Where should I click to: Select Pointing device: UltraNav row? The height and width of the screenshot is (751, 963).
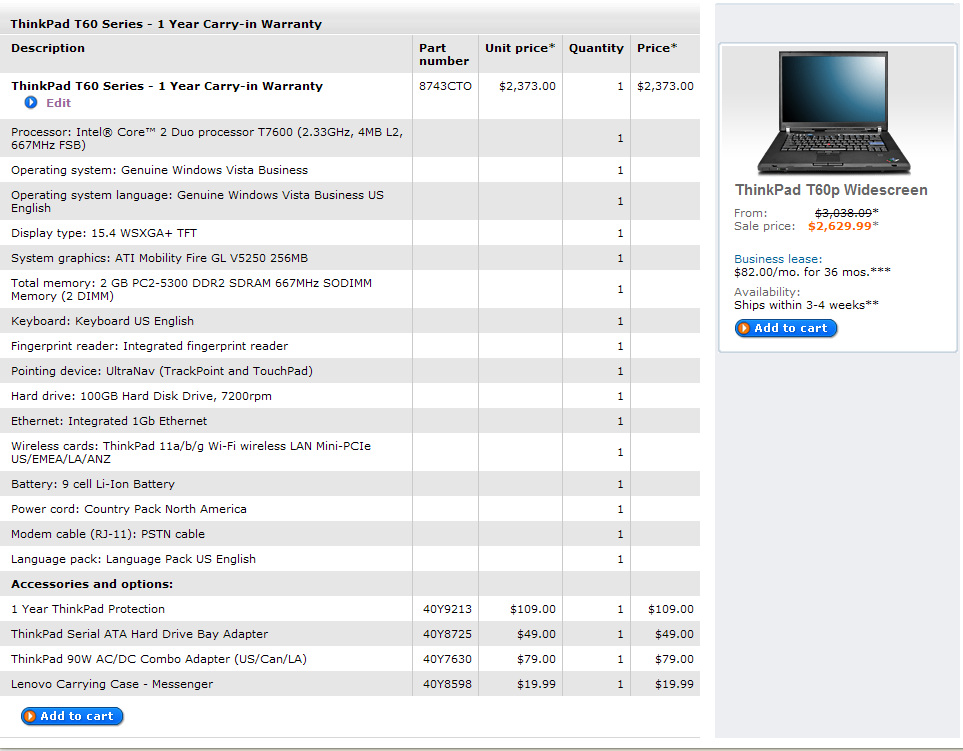click(350, 371)
